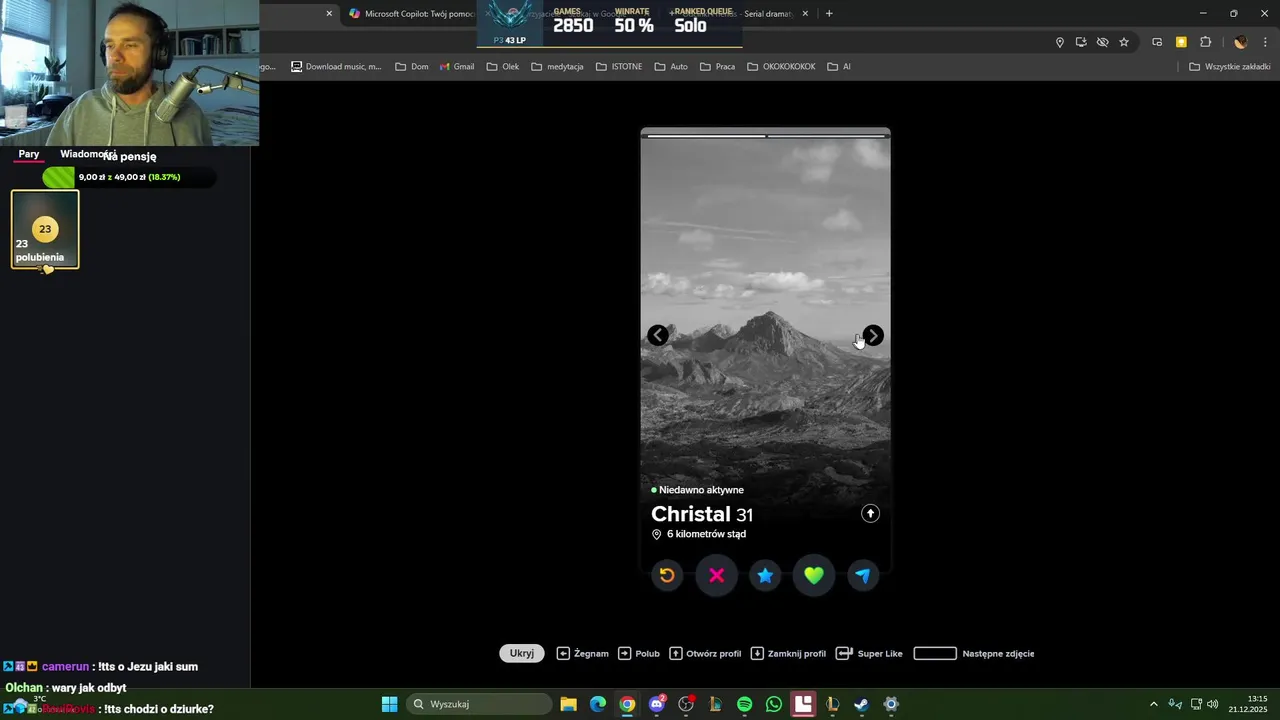
Task: Open the Wszystkie zakładki folder
Action: click(1229, 67)
